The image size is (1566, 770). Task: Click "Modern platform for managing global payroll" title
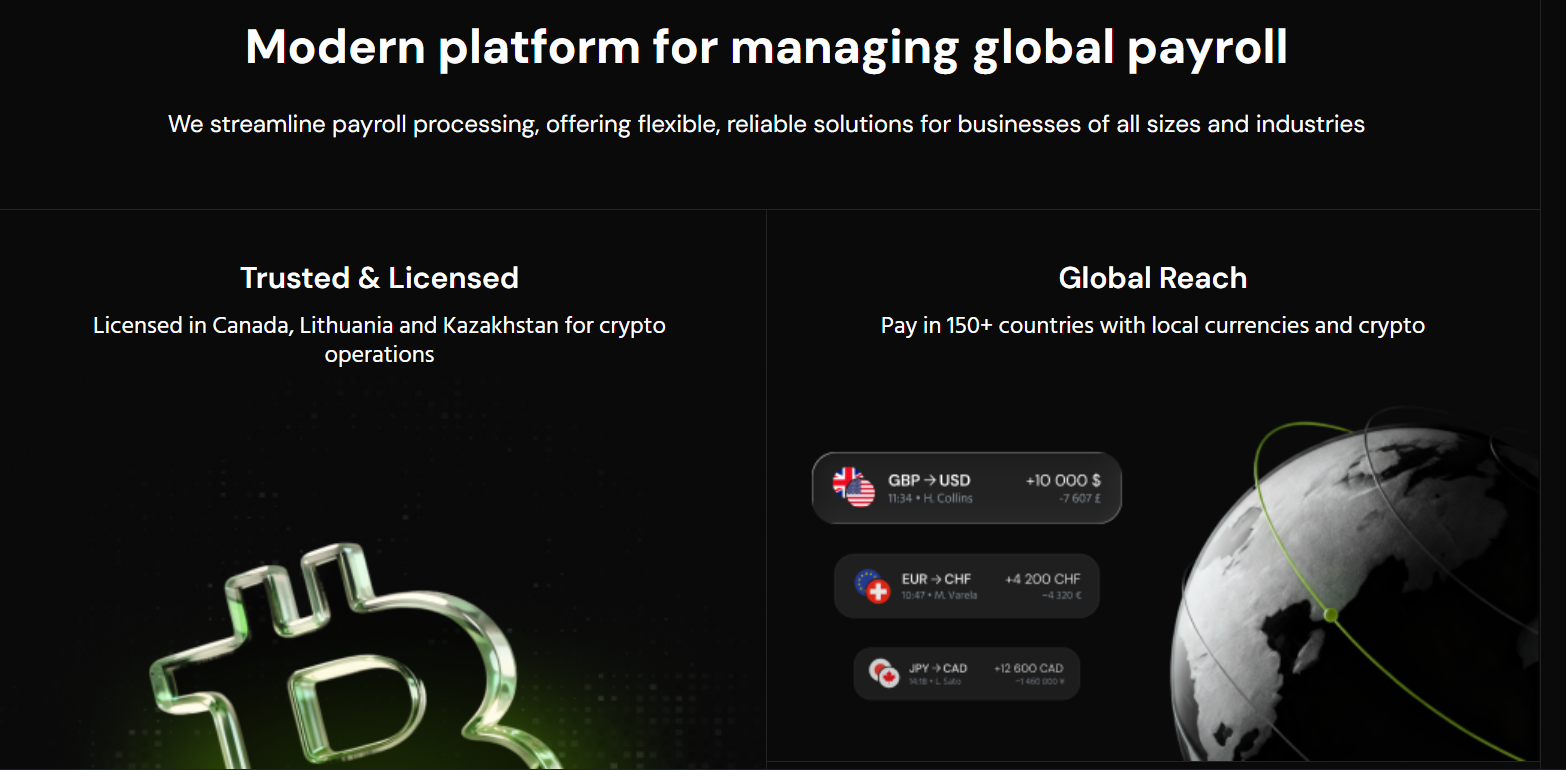point(766,47)
